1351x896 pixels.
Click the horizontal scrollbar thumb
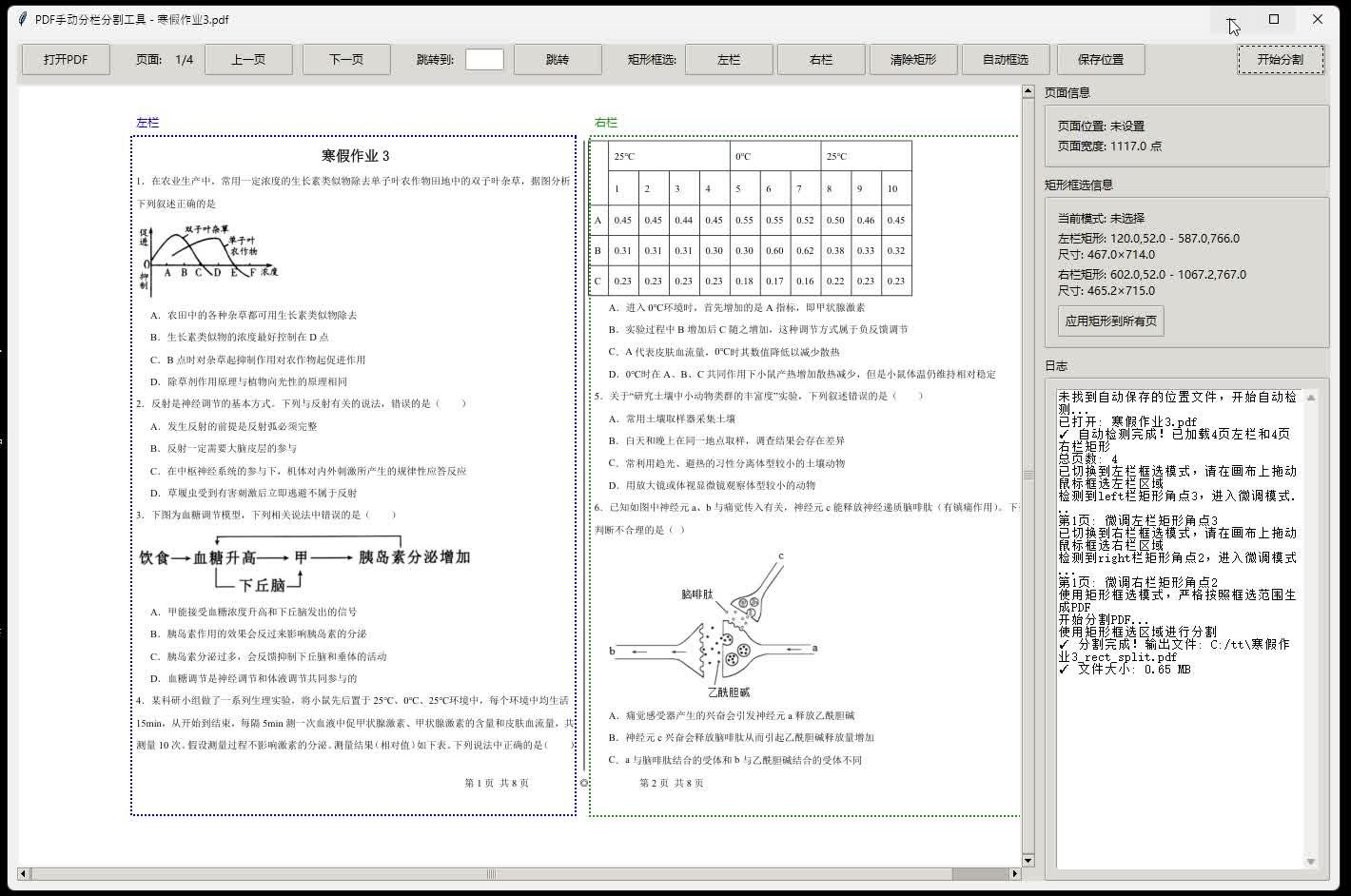492,873
